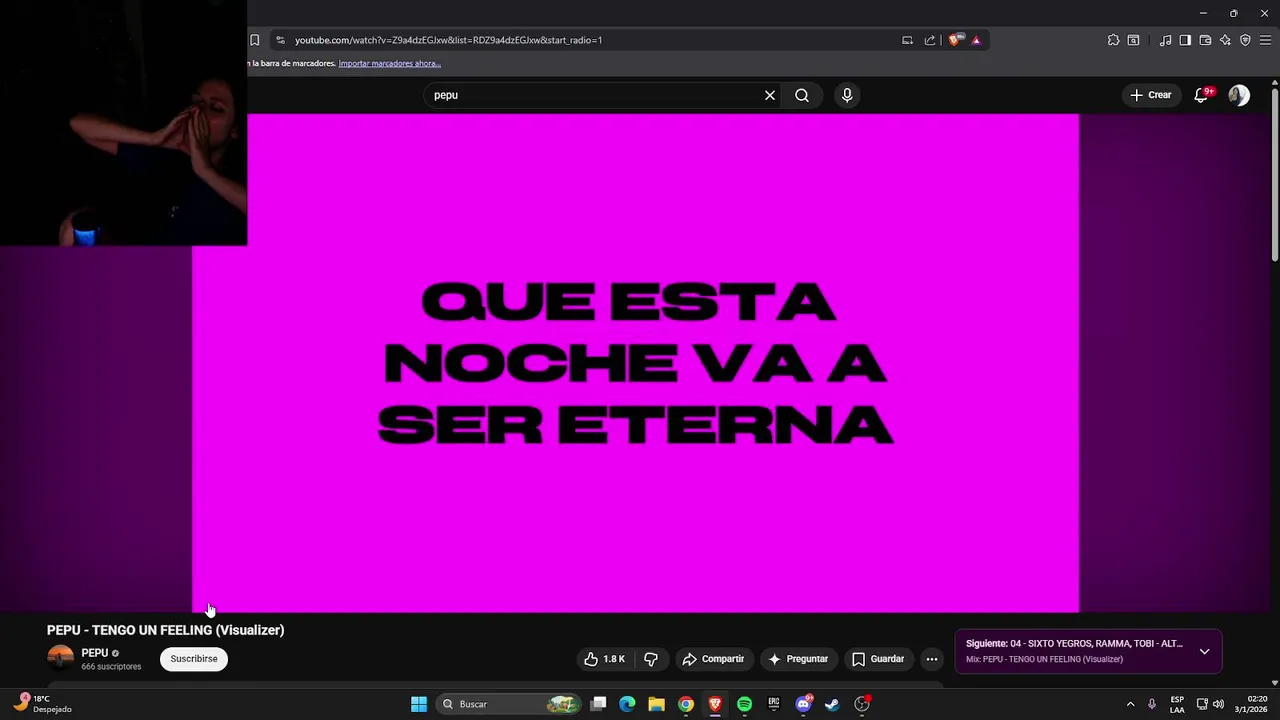Click the video player area

[x=635, y=363]
